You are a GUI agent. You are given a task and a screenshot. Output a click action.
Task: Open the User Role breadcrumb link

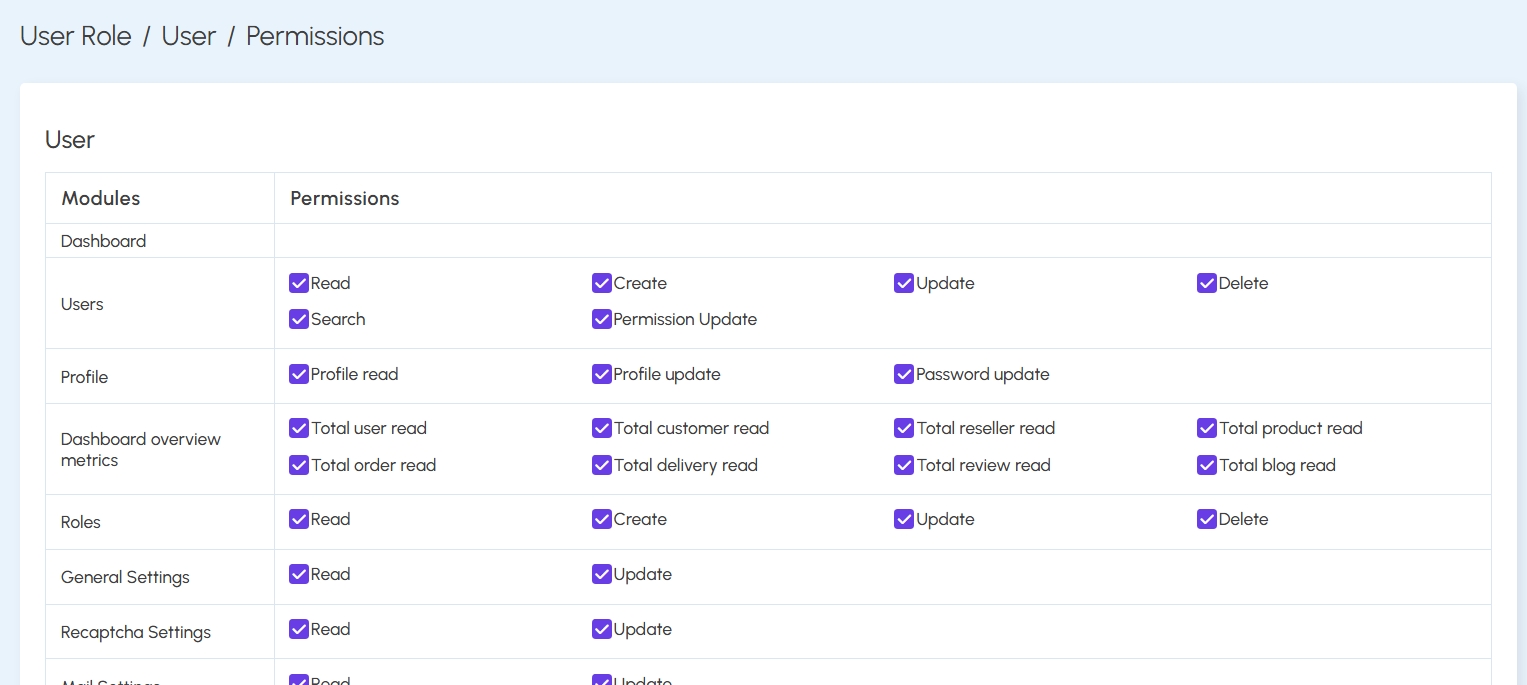tap(76, 36)
